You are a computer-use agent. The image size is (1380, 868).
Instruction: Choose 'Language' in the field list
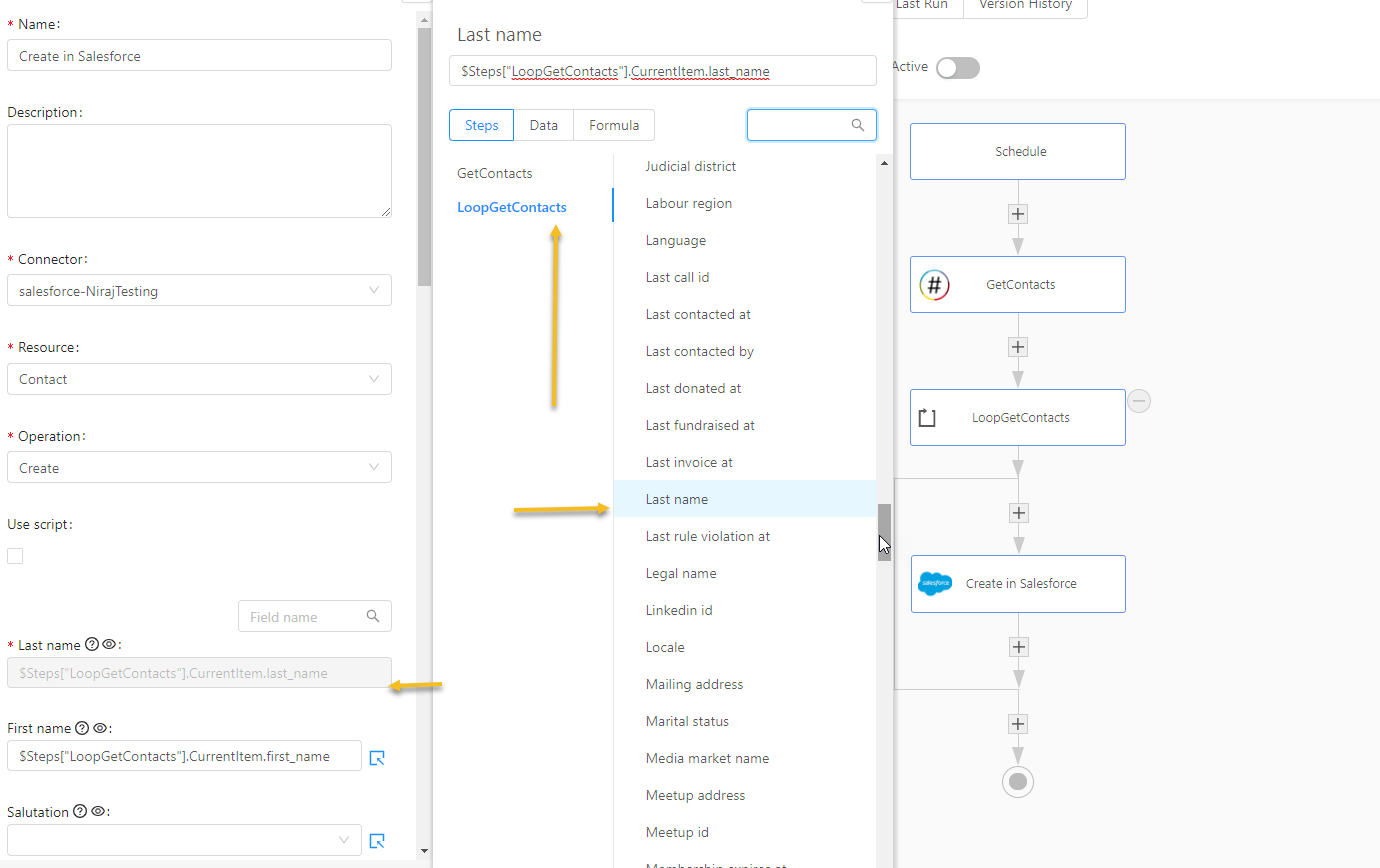(745, 240)
